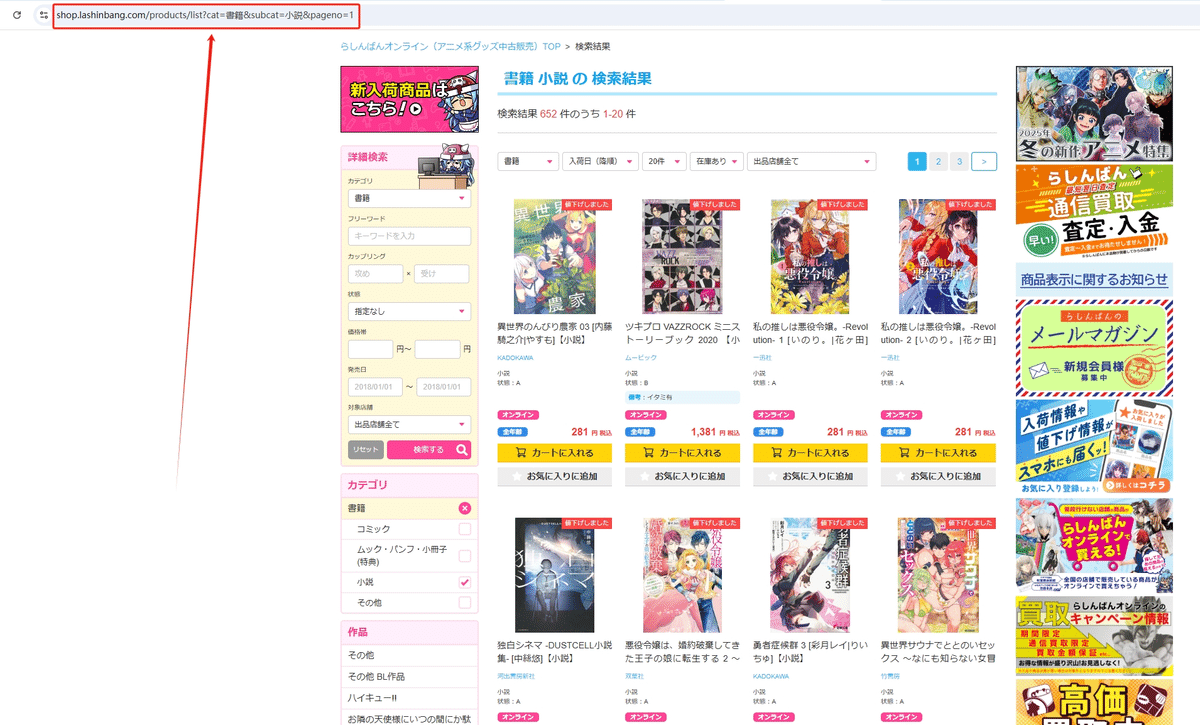Open ムービック publisher link

[641, 357]
